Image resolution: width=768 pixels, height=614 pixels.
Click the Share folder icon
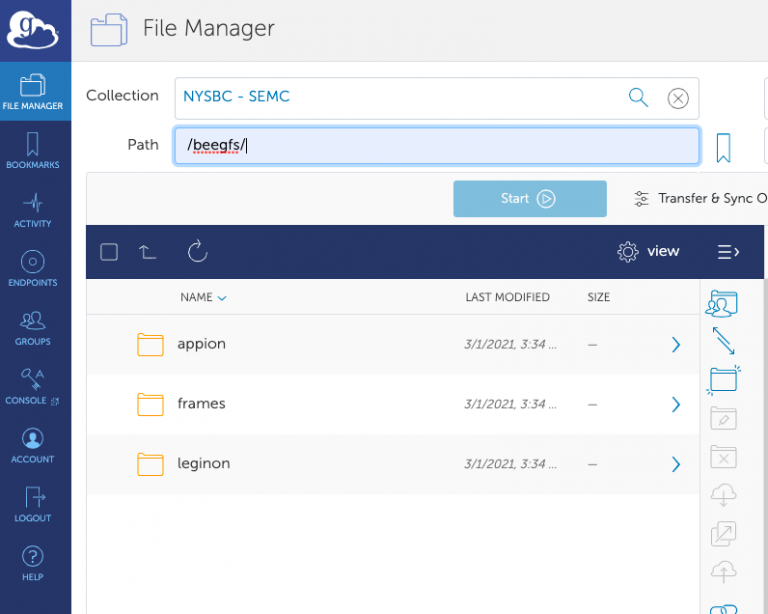(721, 303)
